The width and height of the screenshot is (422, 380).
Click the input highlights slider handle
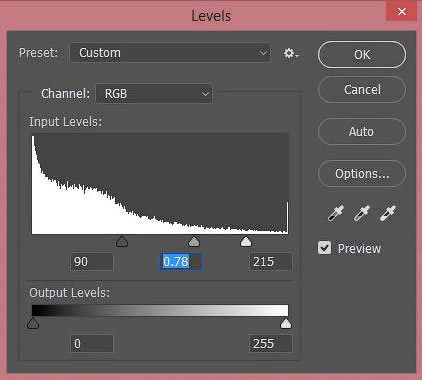(246, 241)
